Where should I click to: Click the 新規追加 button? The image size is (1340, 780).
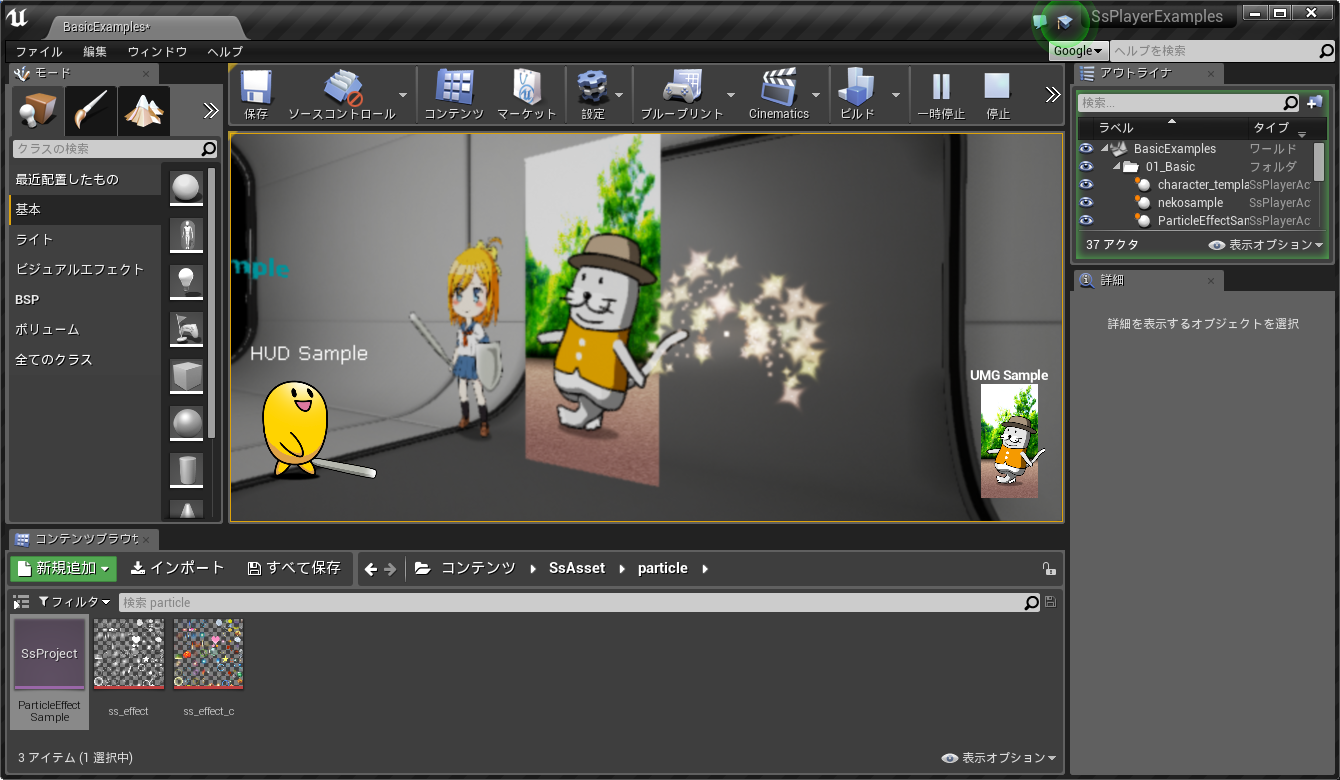(64, 568)
